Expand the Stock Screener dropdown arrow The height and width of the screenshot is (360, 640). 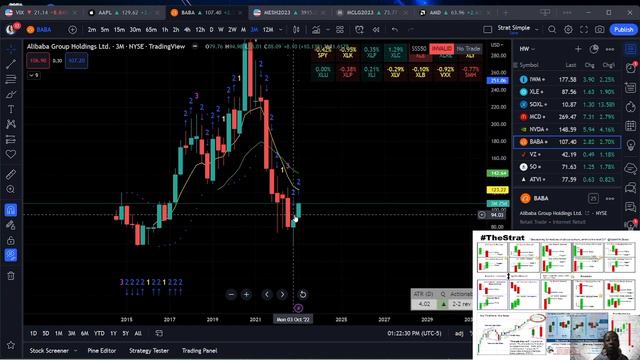[x=76, y=351]
